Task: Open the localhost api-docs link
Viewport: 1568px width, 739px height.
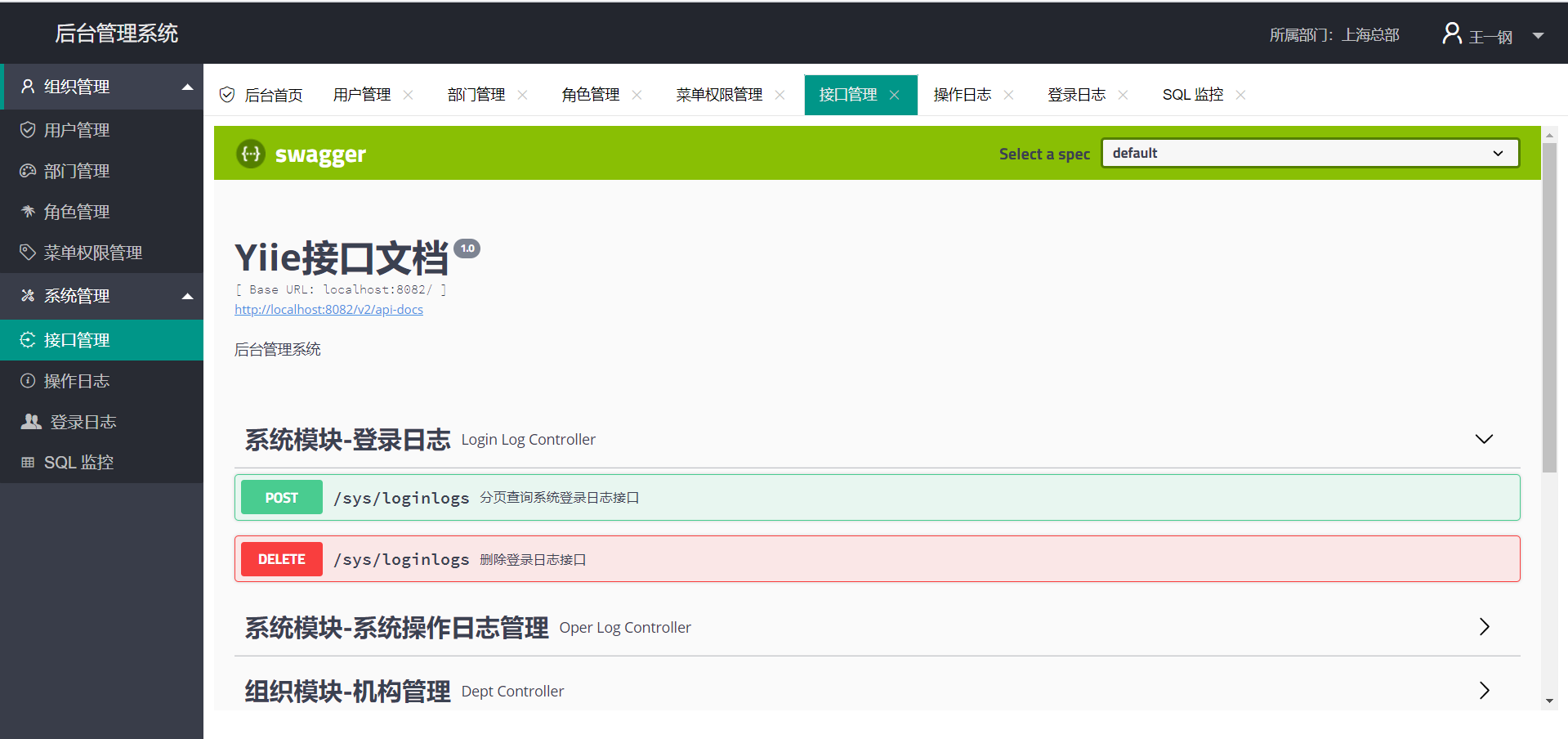Action: (x=328, y=310)
